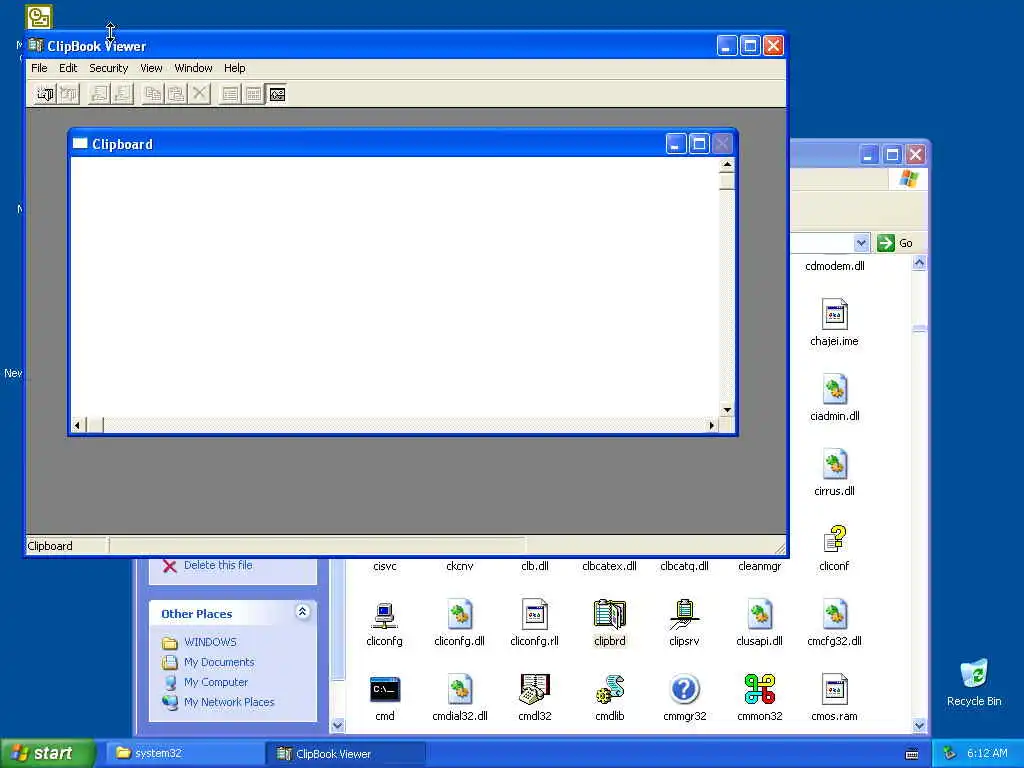Click the system32 file list down scroll arrow
Screen dimensions: 1024x768
point(919,725)
